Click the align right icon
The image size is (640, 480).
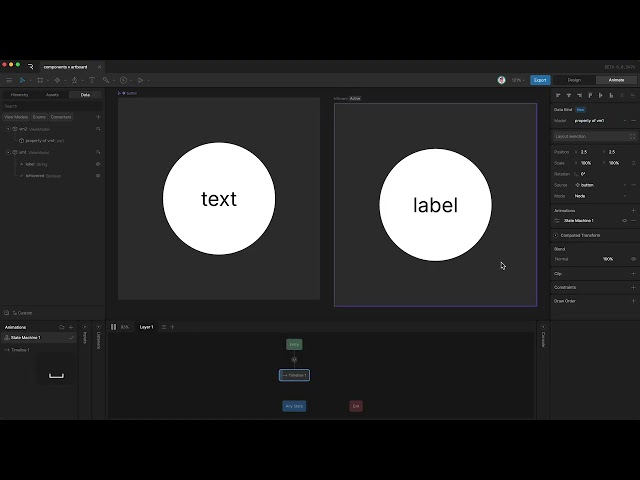(x=579, y=95)
